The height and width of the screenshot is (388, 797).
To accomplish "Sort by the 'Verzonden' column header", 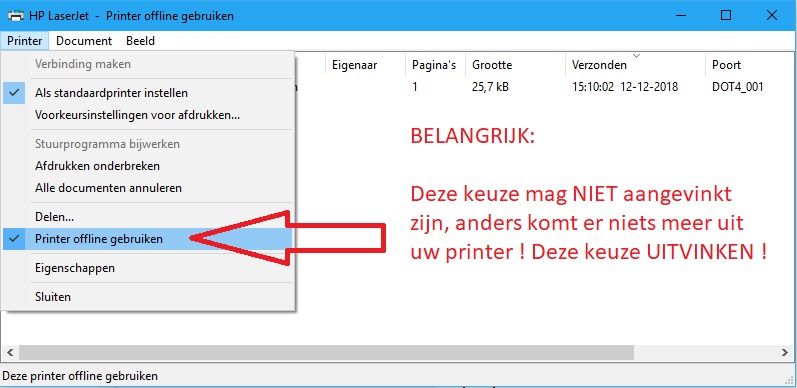I will [x=635, y=65].
